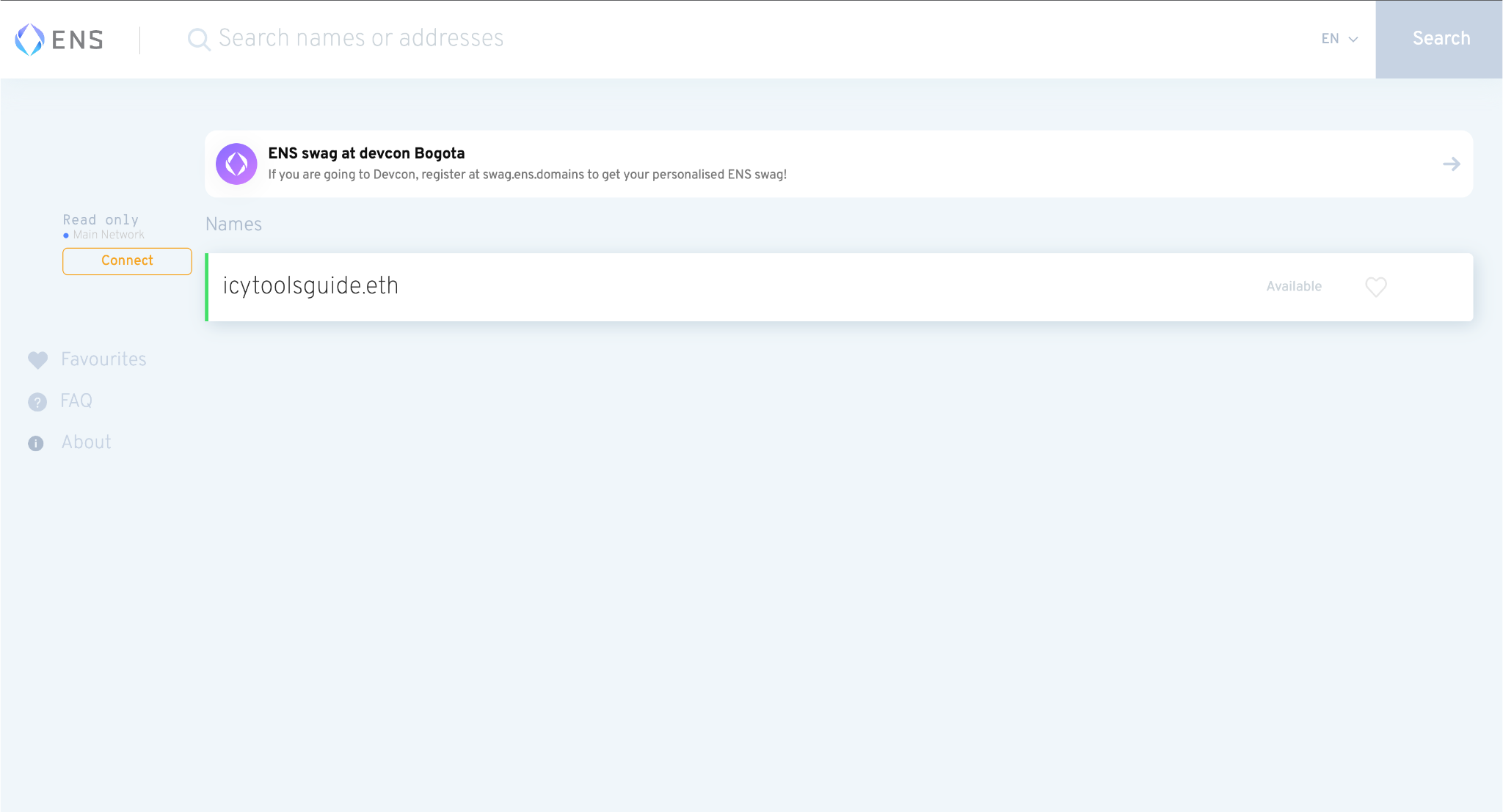This screenshot has height=812, width=1503.
Task: Click the 'Names' section heading
Action: (x=233, y=224)
